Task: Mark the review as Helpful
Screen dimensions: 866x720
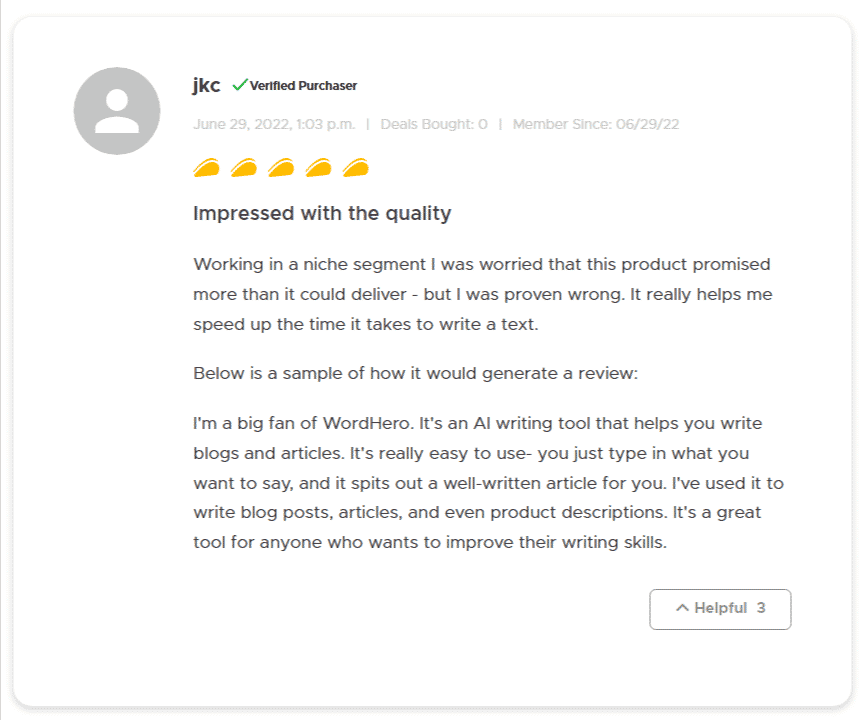Action: 720,609
